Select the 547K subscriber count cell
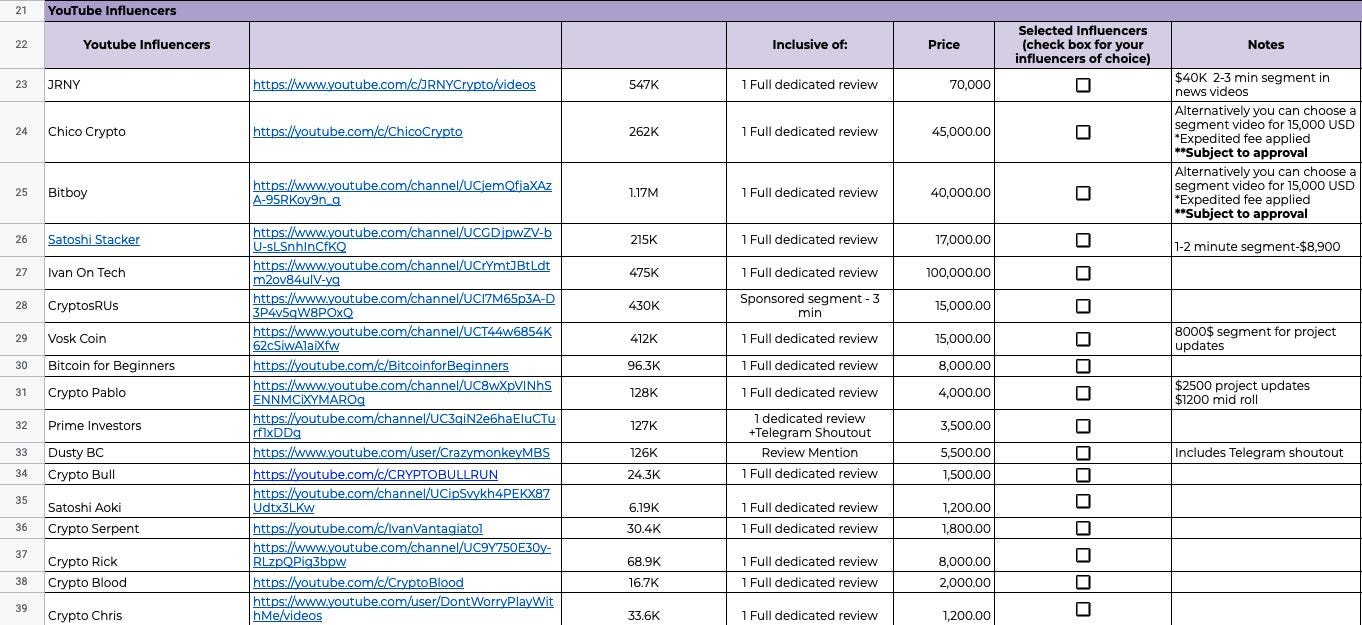The image size is (1362, 625). (644, 85)
